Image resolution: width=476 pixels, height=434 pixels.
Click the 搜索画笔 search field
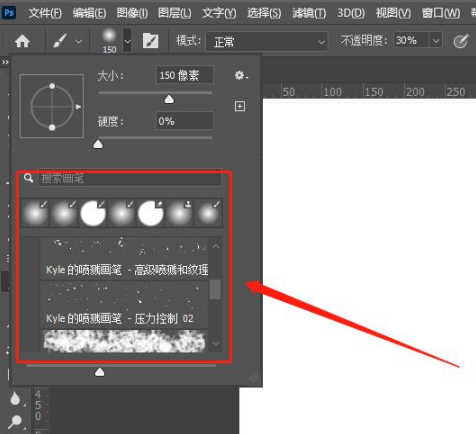(x=130, y=179)
